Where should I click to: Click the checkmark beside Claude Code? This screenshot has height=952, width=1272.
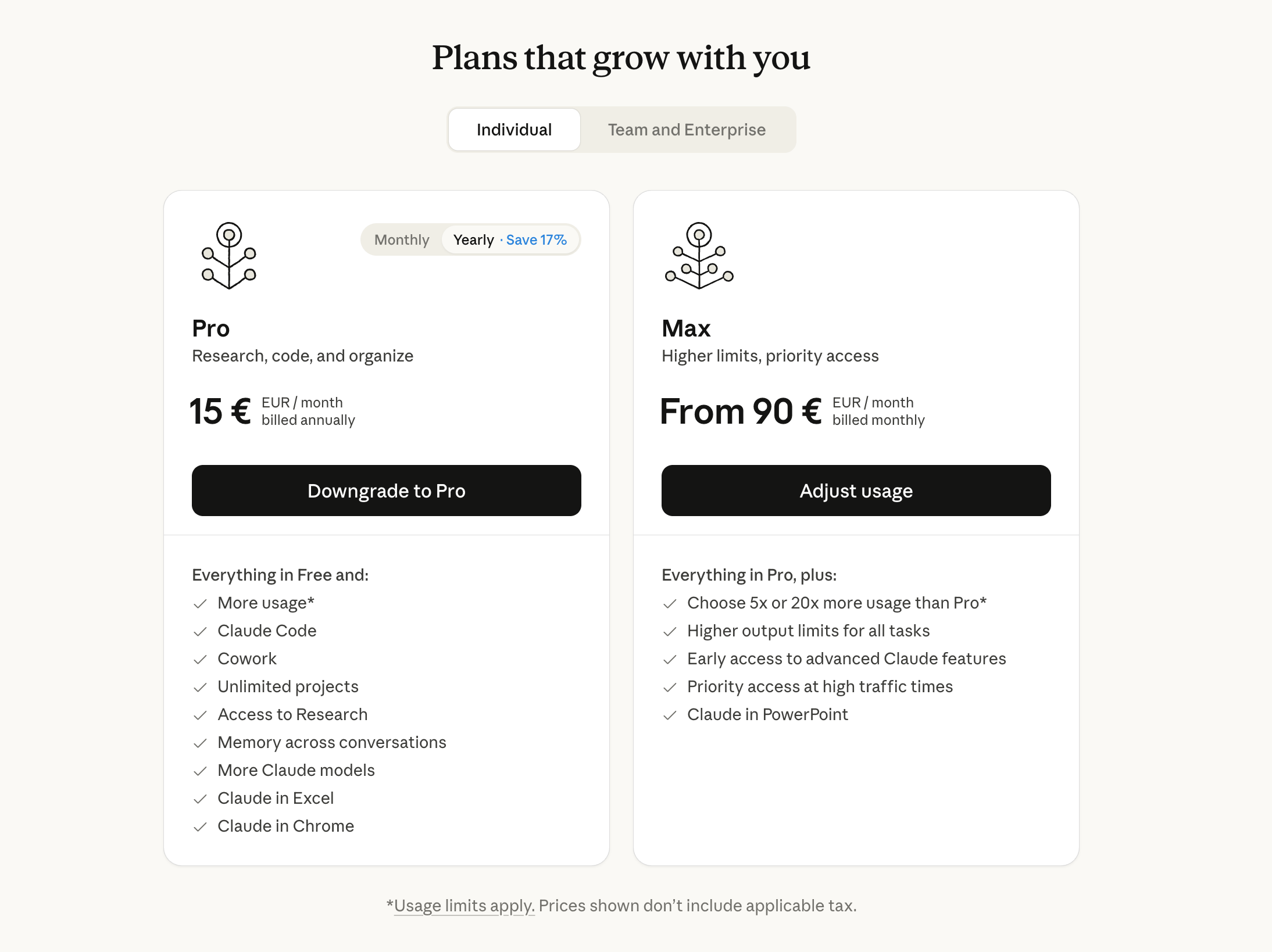[x=200, y=632]
